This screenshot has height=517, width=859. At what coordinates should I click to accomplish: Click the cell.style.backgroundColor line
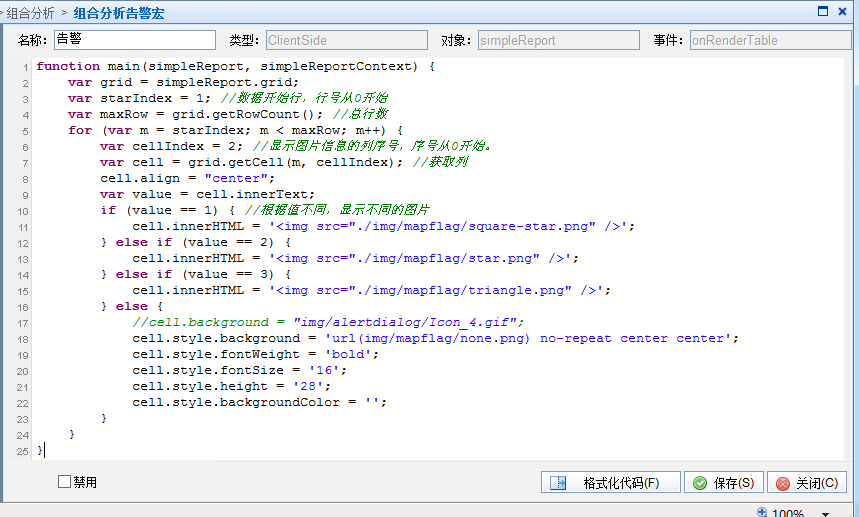259,402
